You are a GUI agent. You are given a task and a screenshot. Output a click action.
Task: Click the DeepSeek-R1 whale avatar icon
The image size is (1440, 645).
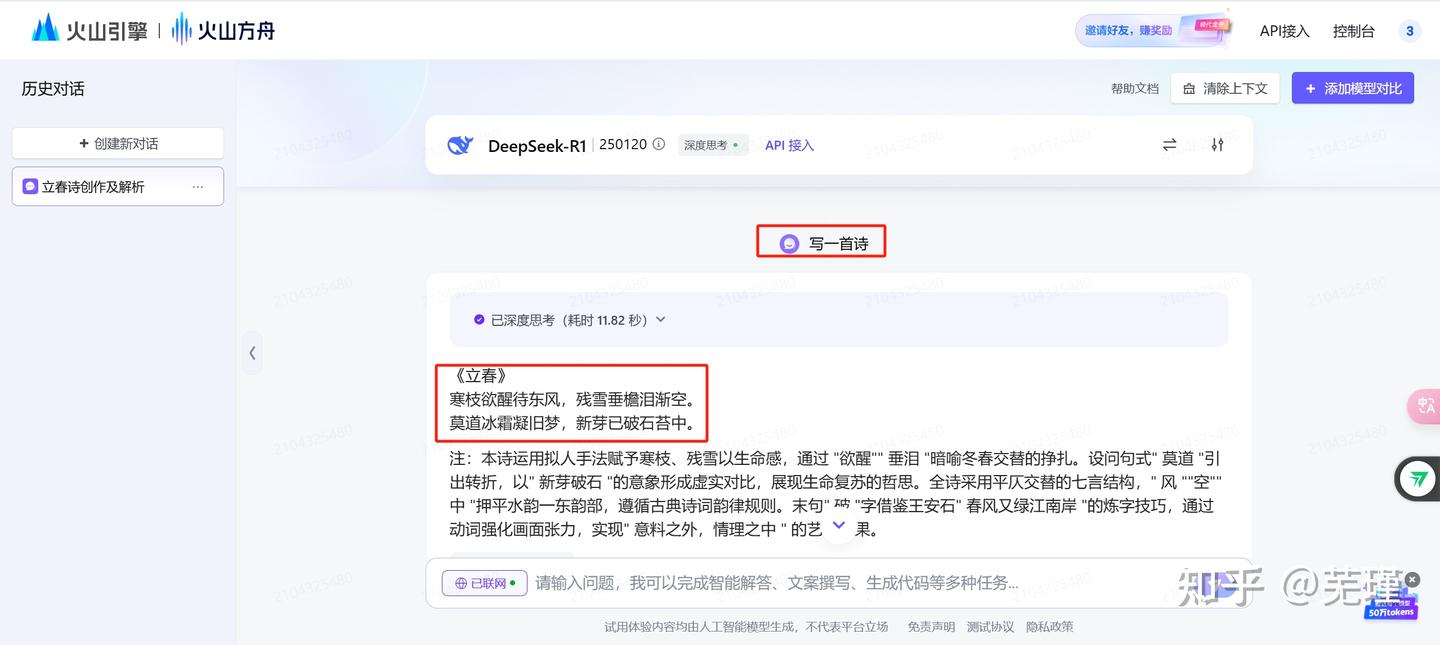[x=458, y=144]
